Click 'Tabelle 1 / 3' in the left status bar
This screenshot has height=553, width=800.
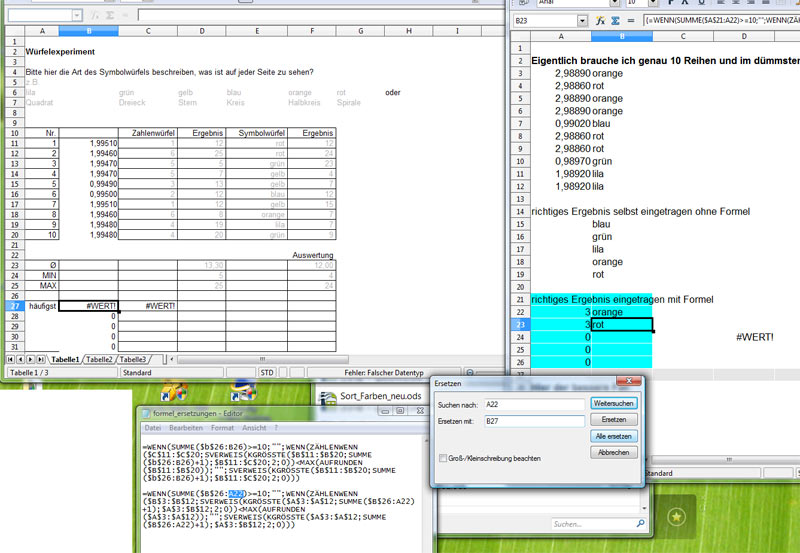62,373
